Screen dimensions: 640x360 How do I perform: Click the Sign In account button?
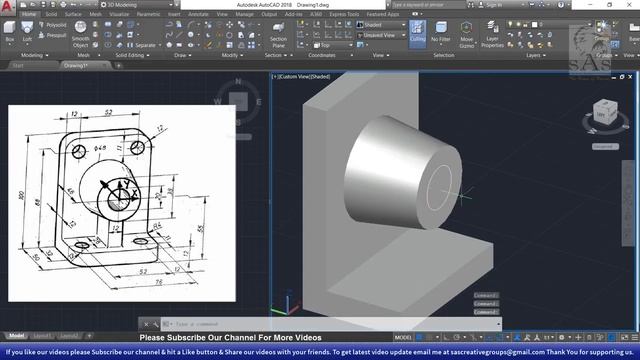491,5
